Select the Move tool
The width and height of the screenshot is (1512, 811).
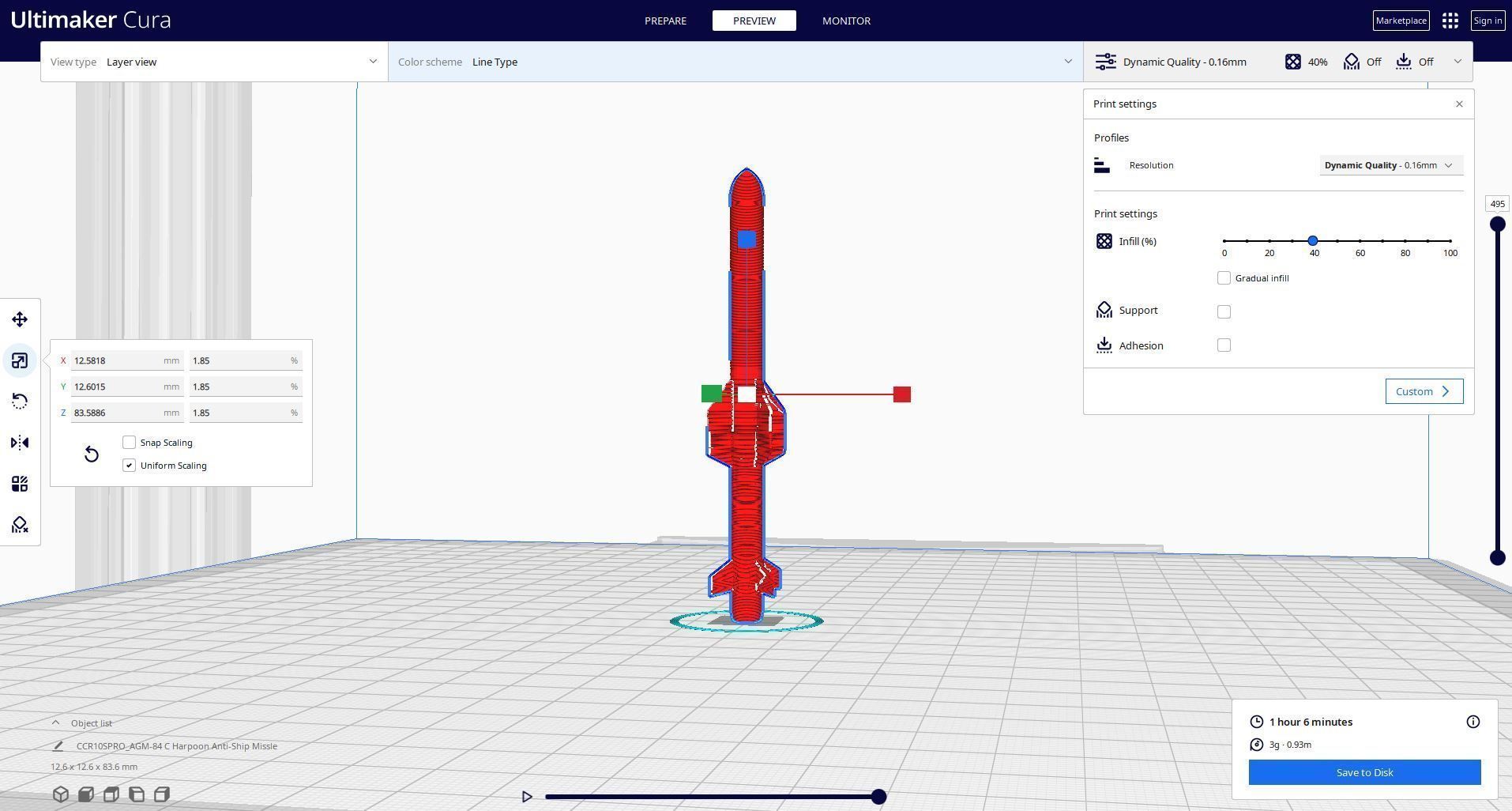coord(20,319)
